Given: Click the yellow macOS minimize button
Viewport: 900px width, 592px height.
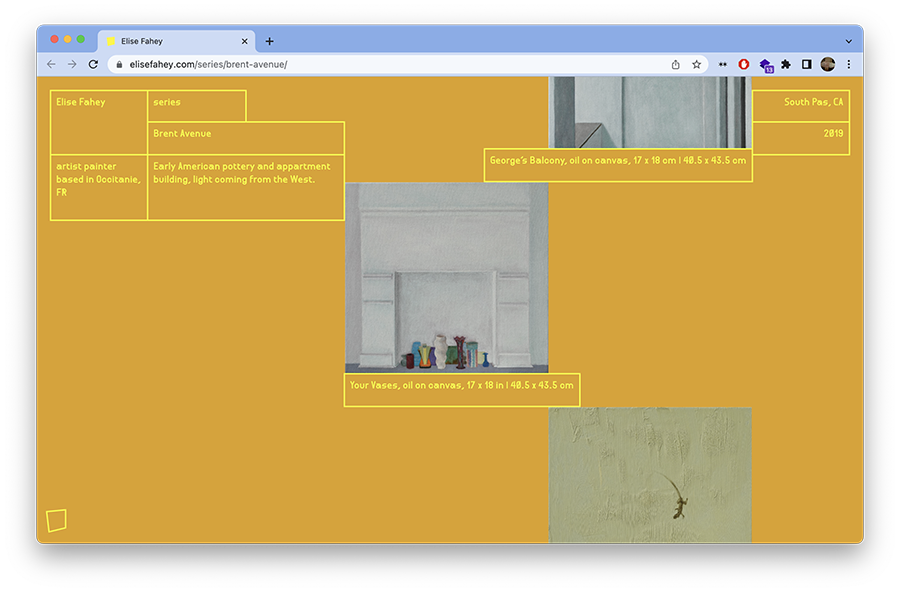Looking at the screenshot, I should [x=68, y=39].
